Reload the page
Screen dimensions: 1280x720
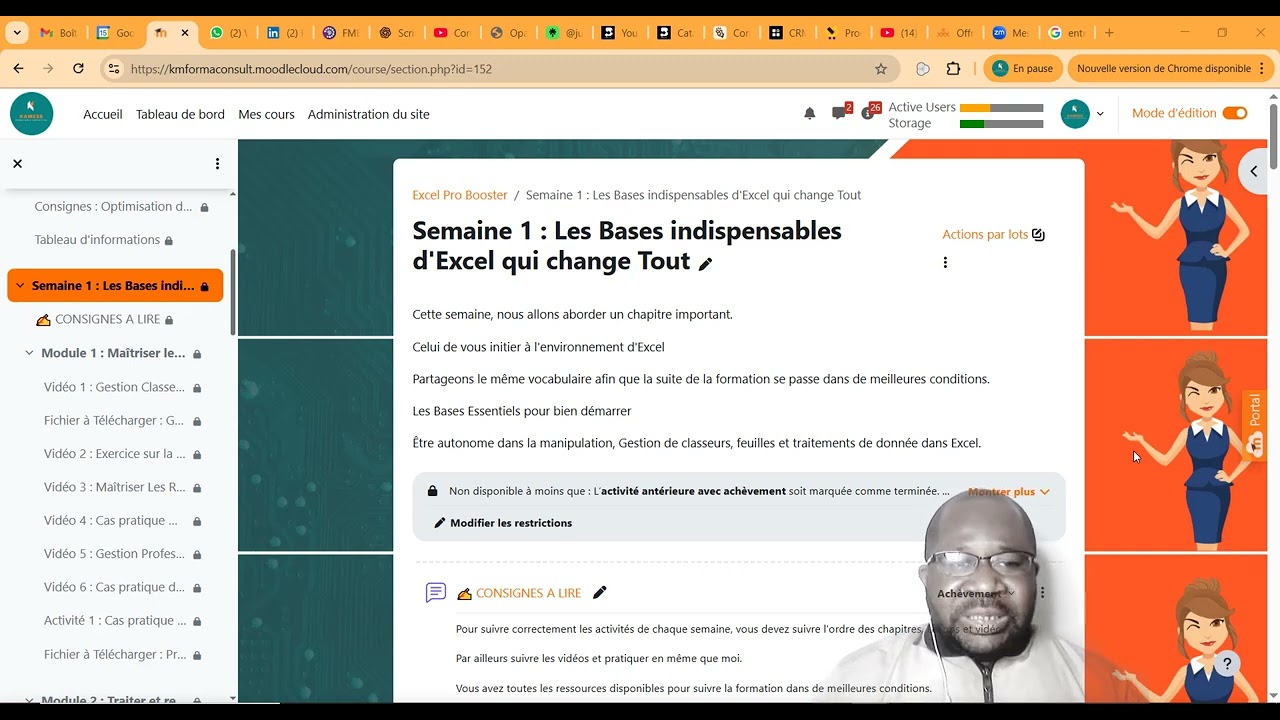click(78, 69)
